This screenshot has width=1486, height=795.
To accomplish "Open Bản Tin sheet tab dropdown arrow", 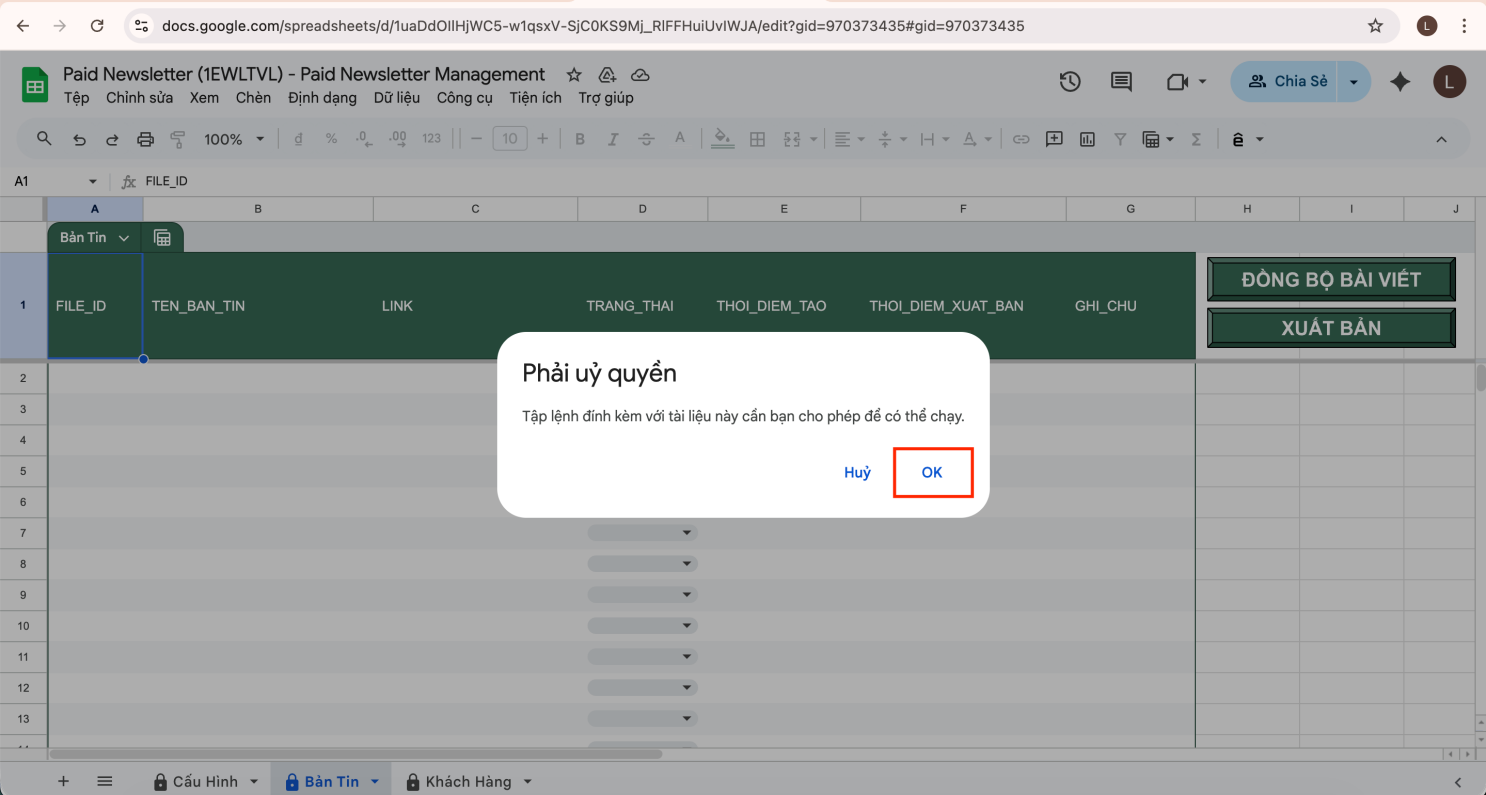I will point(375,781).
